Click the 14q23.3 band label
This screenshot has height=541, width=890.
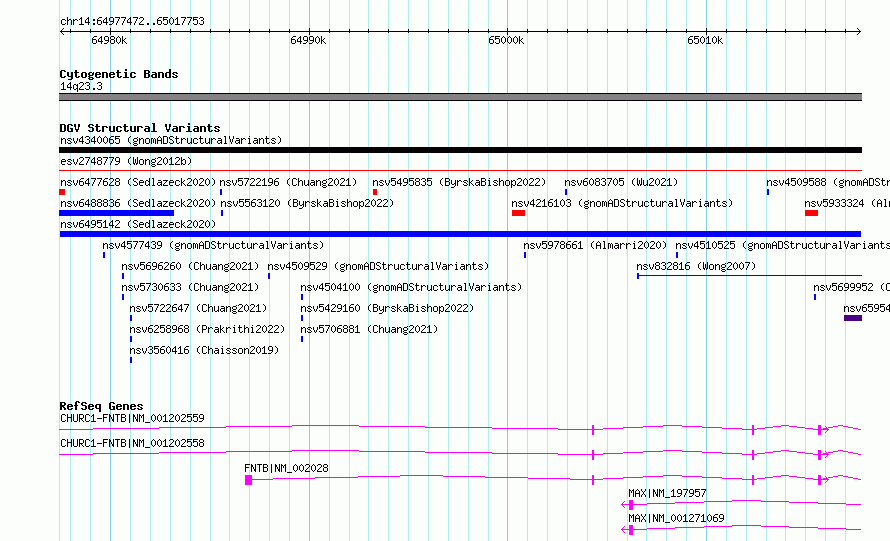[81, 86]
